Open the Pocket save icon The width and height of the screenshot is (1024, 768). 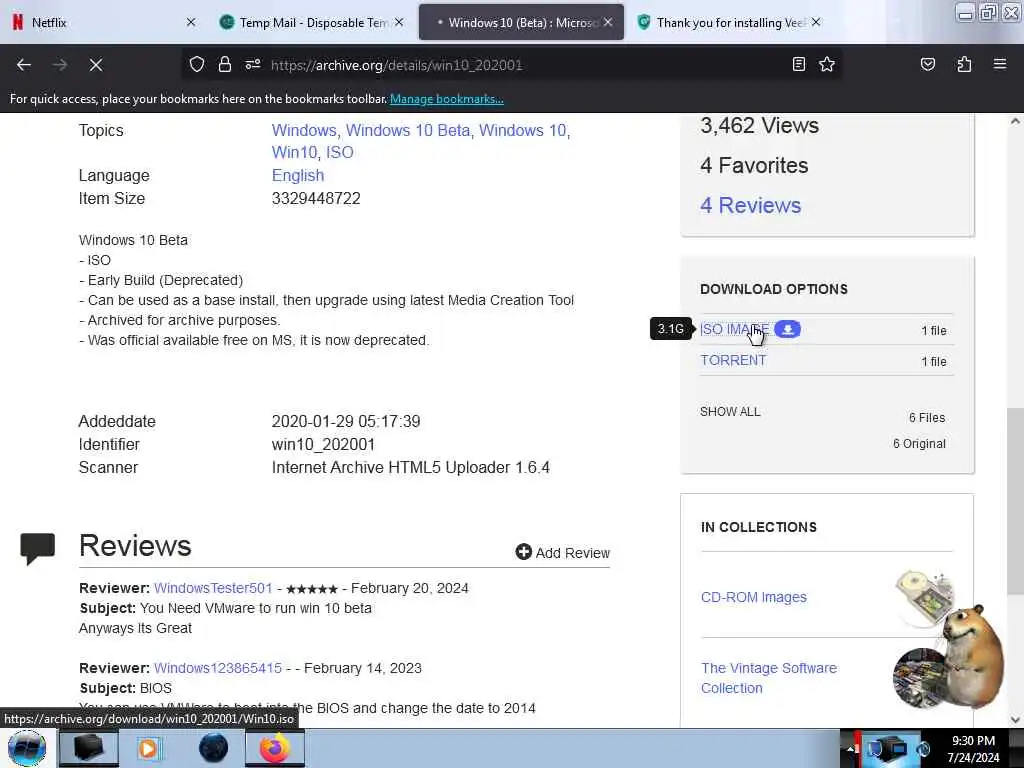(927, 64)
